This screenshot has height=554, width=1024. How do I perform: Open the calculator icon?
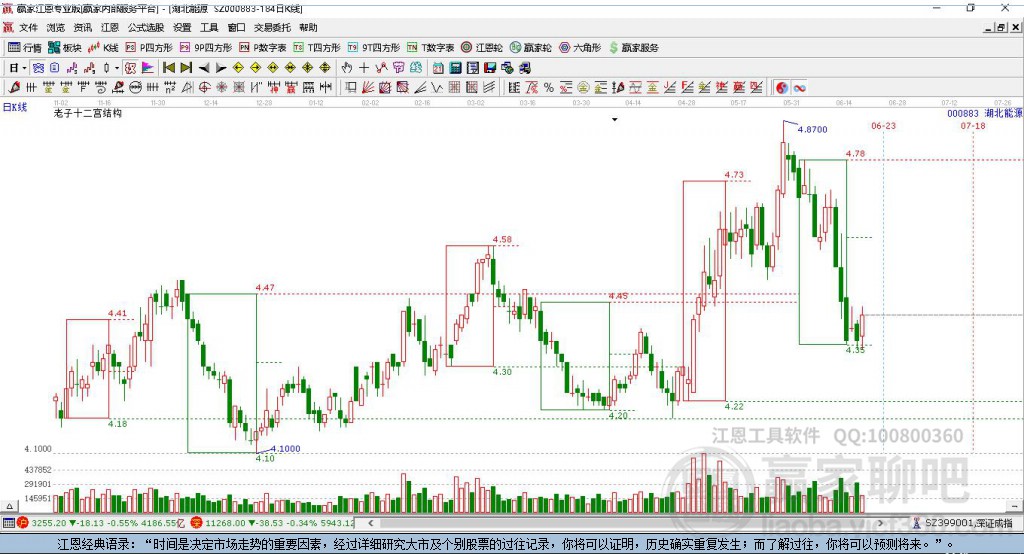click(455, 68)
